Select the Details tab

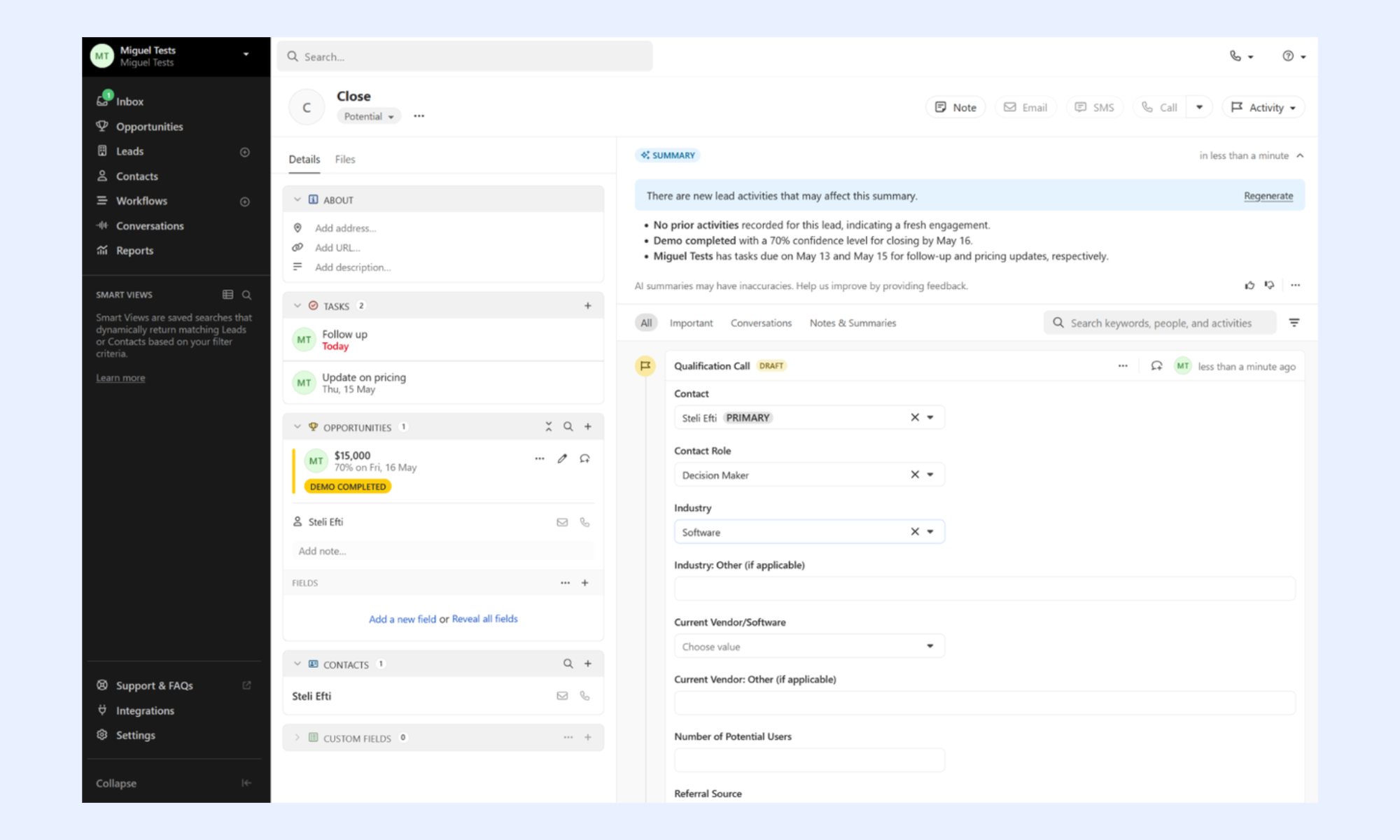(x=304, y=160)
